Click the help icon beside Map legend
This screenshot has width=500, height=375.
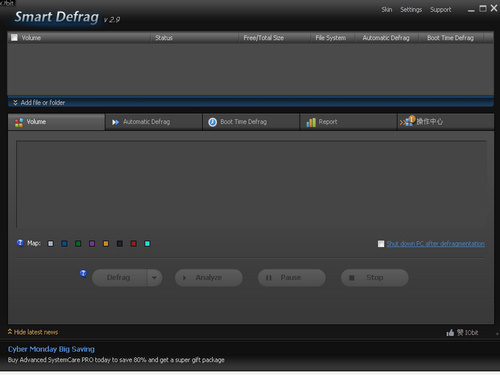pyautogui.click(x=20, y=243)
